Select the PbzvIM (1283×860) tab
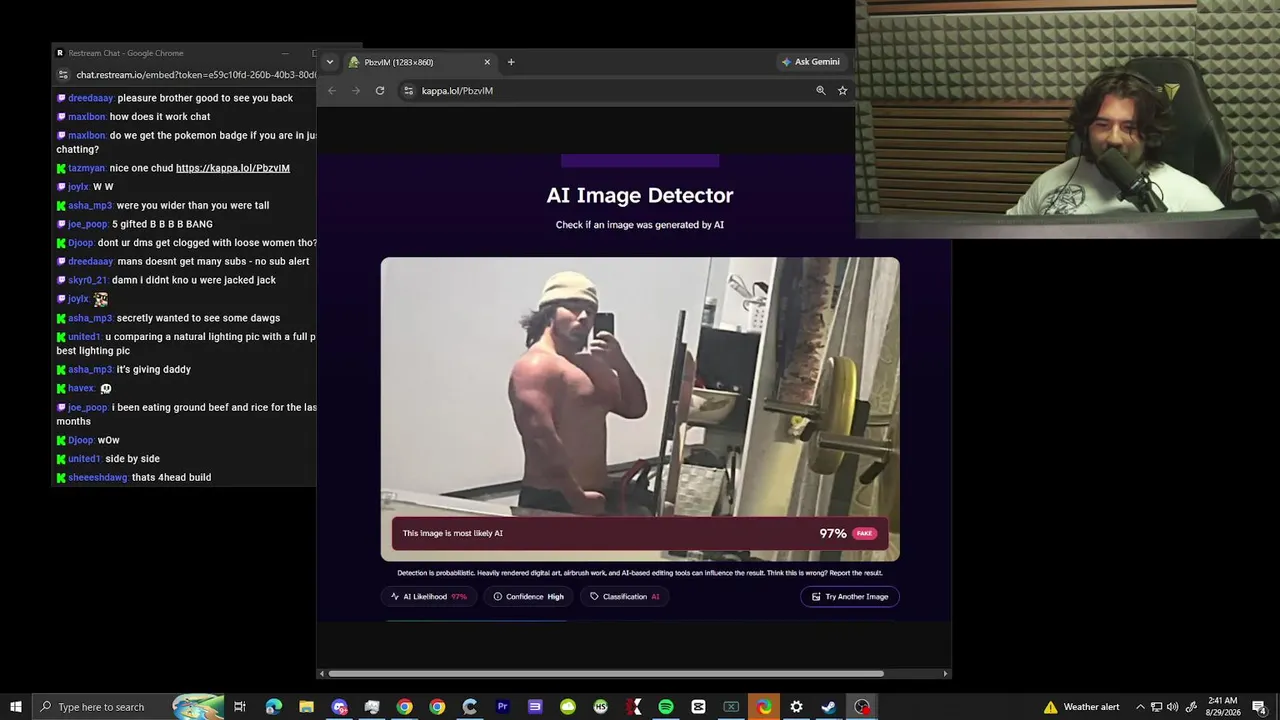The image size is (1280, 720). 420,62
